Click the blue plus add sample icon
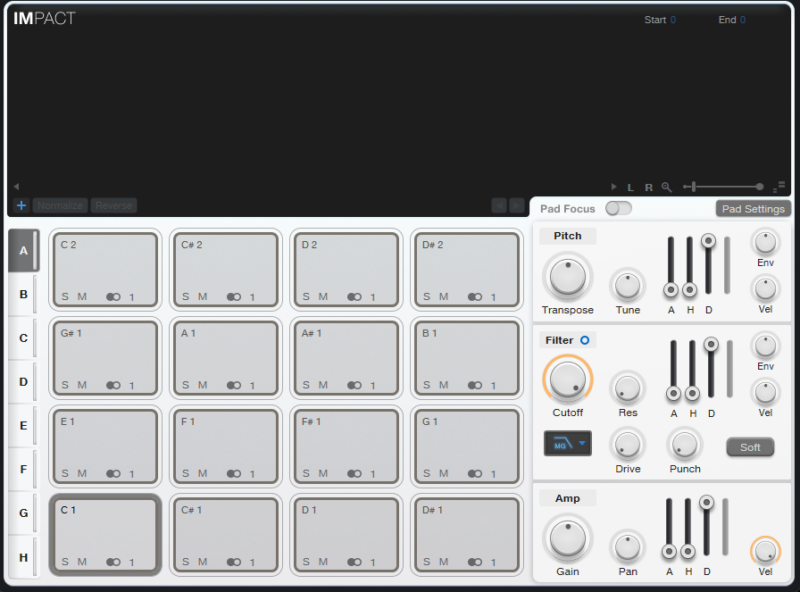 click(x=21, y=206)
